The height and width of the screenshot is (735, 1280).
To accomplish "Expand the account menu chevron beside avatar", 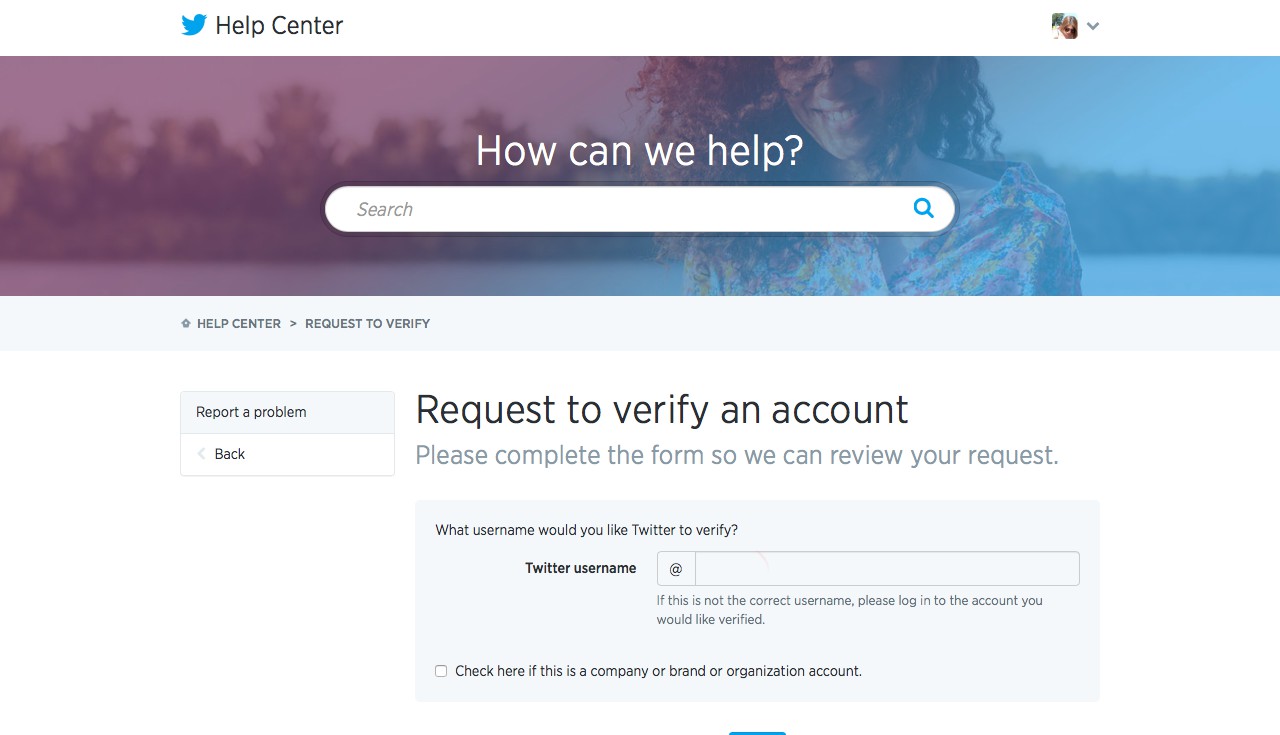I will [x=1093, y=27].
